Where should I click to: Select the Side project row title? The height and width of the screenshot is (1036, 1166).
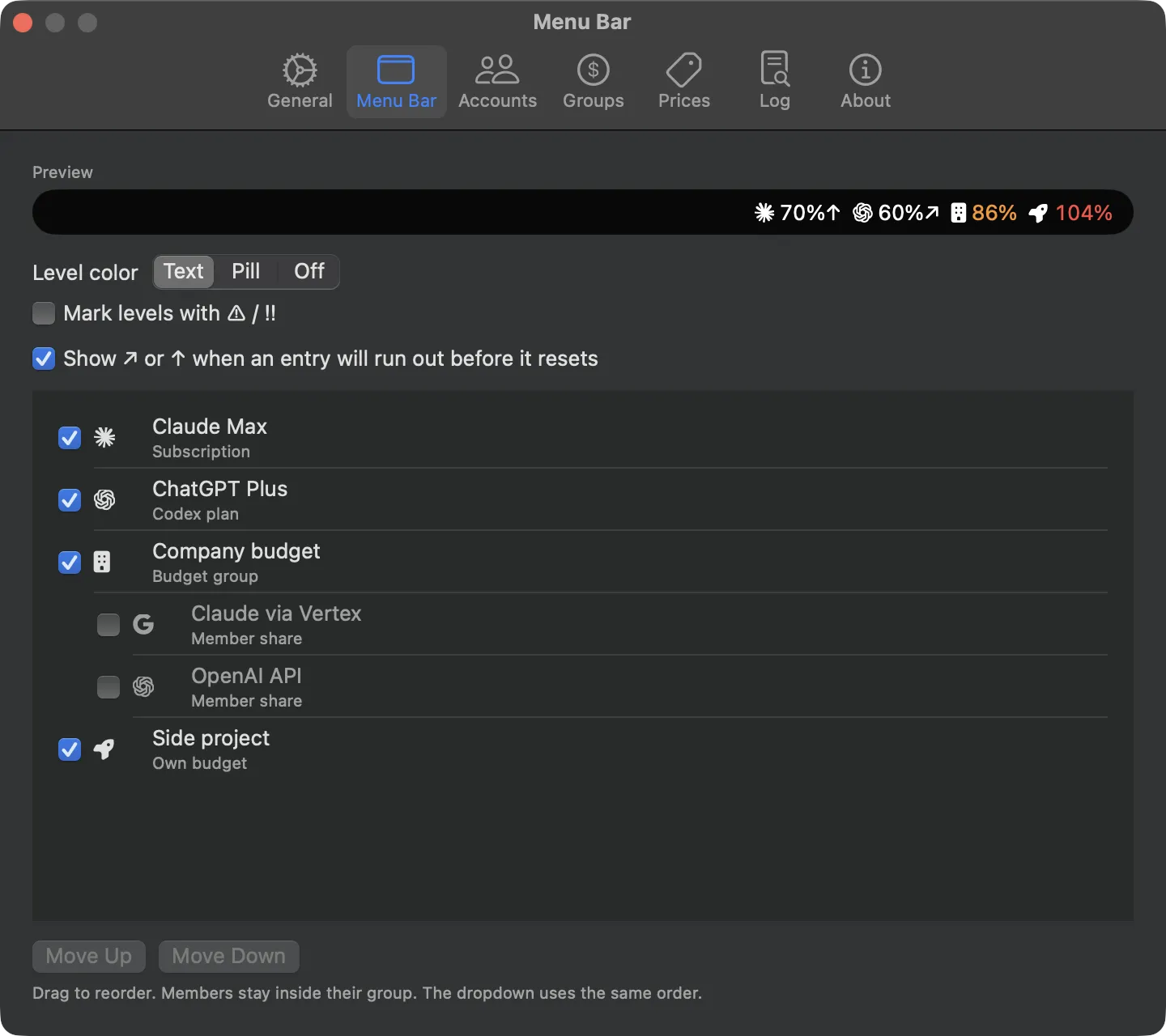211,738
